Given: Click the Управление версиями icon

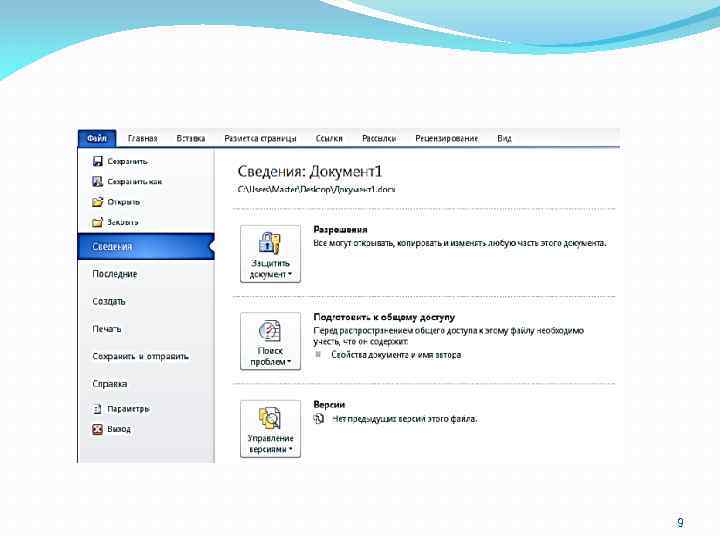Looking at the screenshot, I should point(270,418).
